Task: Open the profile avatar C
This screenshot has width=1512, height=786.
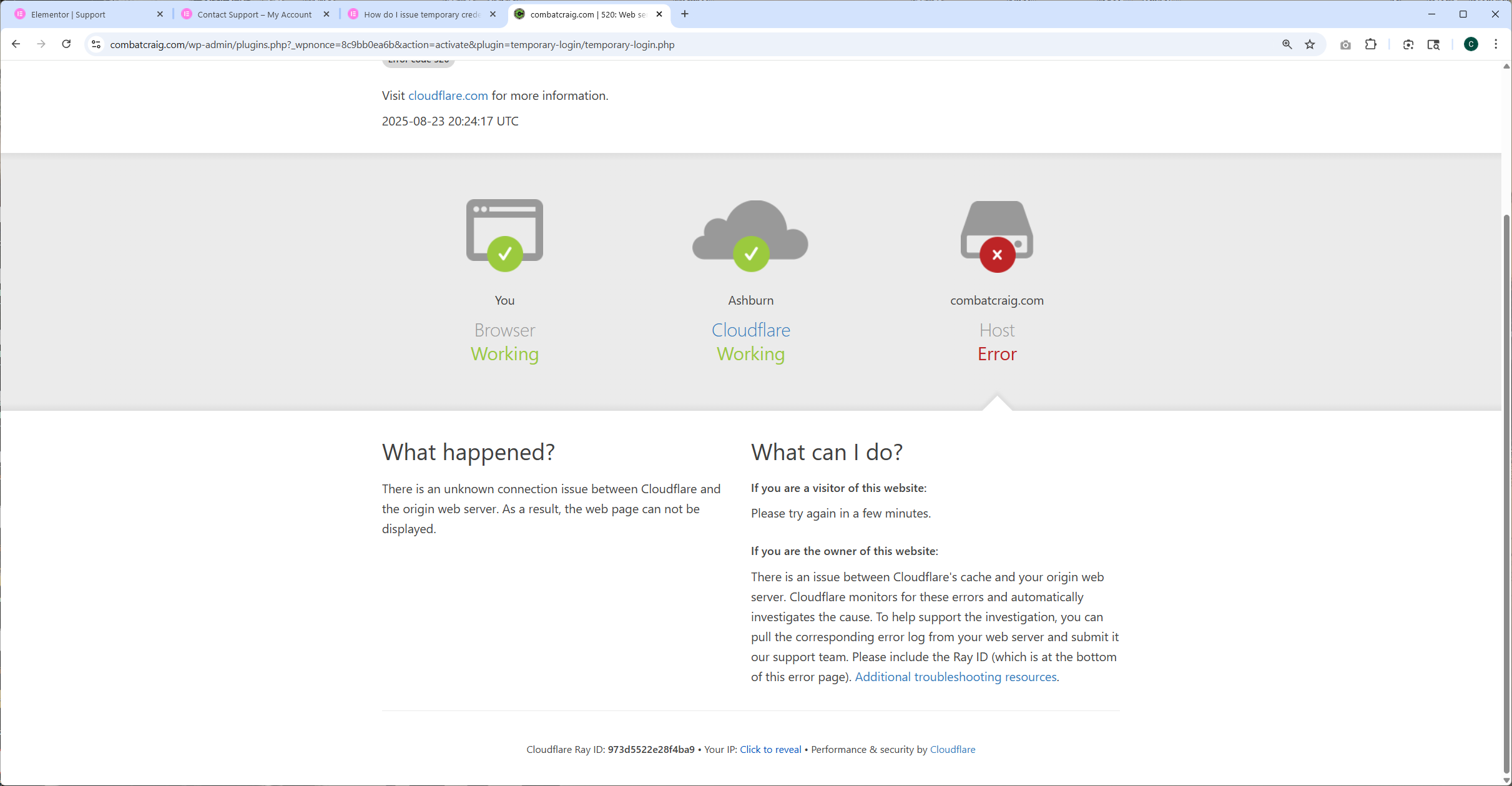Action: tap(1471, 44)
